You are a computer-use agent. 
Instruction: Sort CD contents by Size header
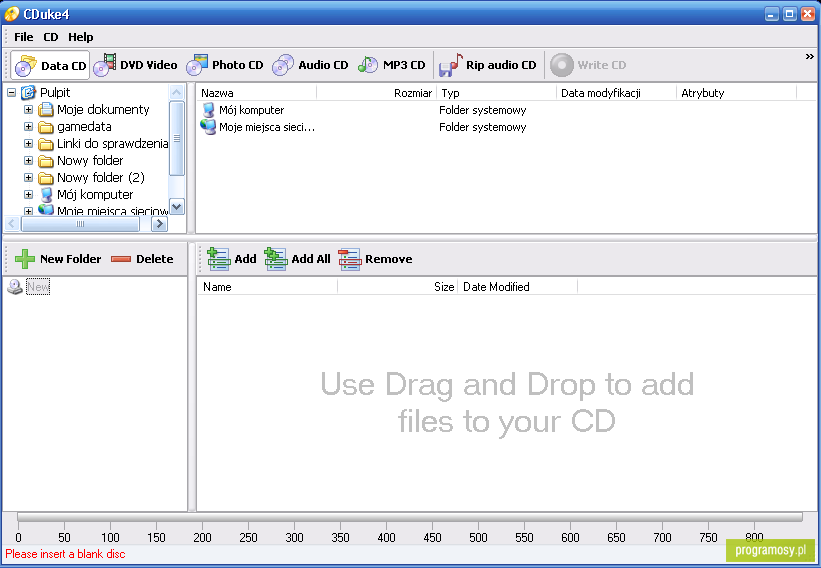(x=397, y=287)
